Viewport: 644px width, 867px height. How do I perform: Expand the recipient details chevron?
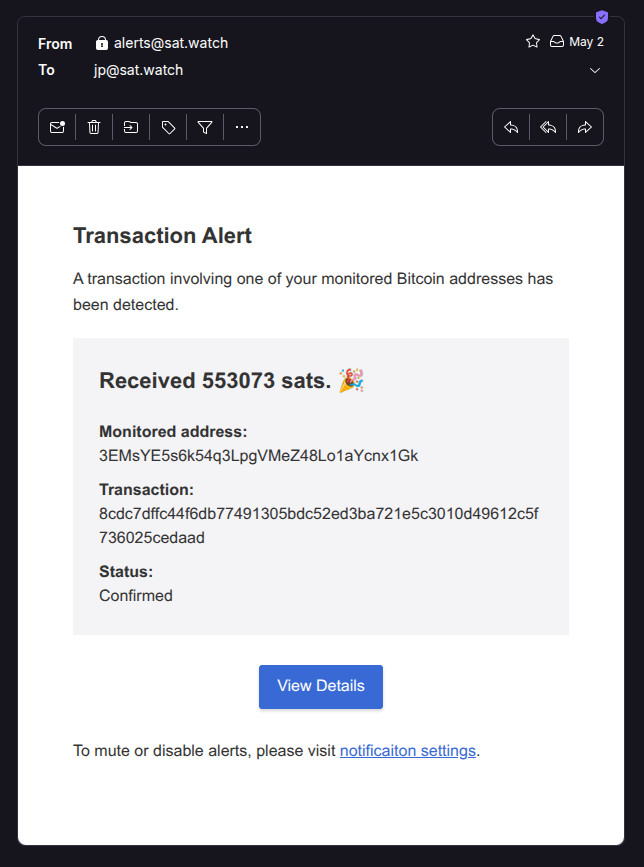coord(595,70)
